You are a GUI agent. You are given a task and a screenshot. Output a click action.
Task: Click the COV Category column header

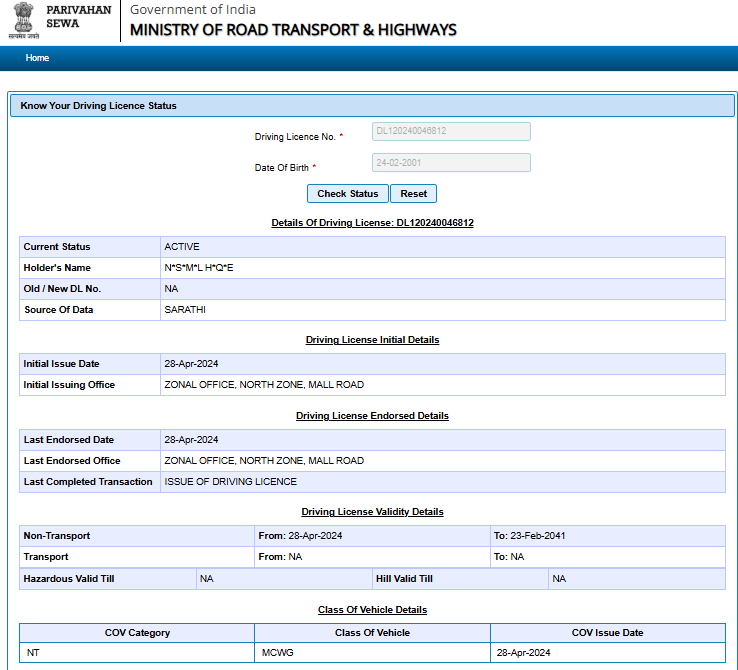click(x=137, y=633)
